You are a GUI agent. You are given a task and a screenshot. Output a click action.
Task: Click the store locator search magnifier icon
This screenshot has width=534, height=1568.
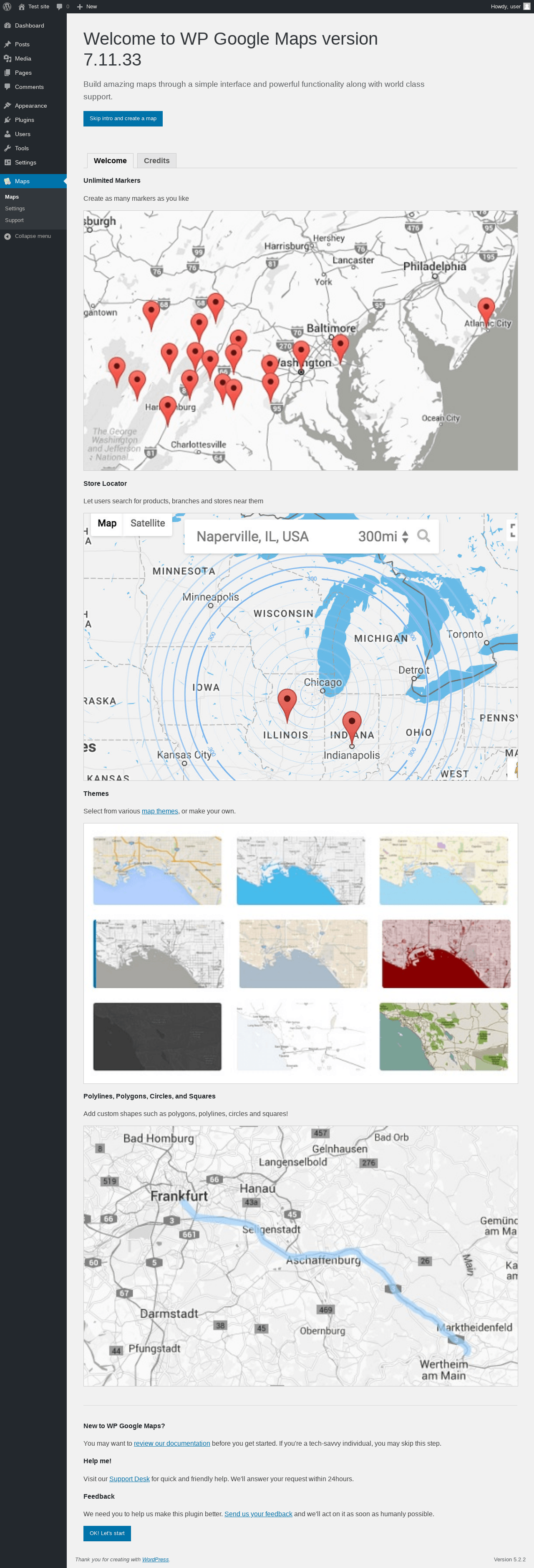(423, 535)
